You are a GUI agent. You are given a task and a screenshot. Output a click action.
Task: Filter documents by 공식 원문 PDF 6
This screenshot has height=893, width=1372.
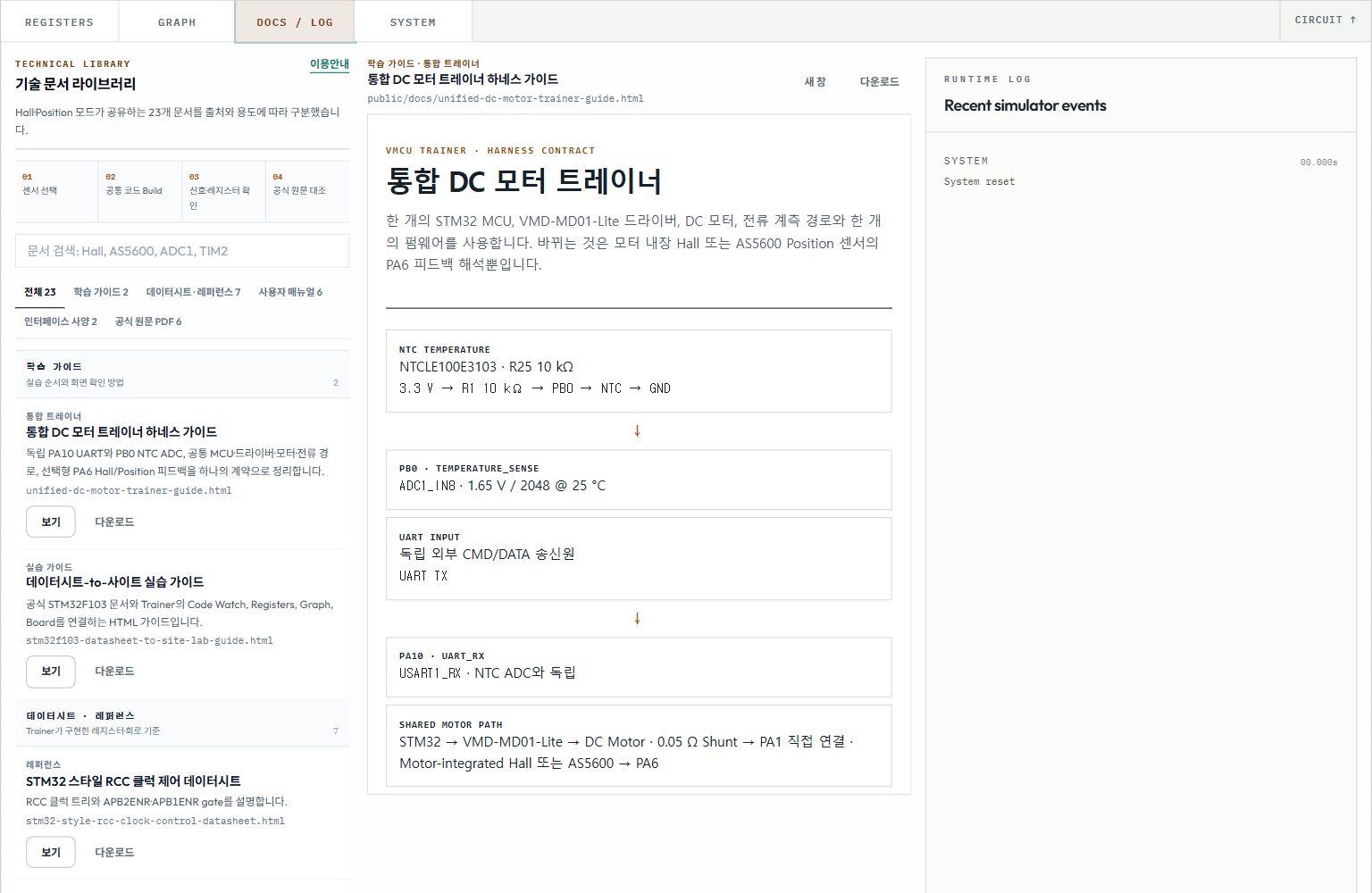(x=148, y=321)
